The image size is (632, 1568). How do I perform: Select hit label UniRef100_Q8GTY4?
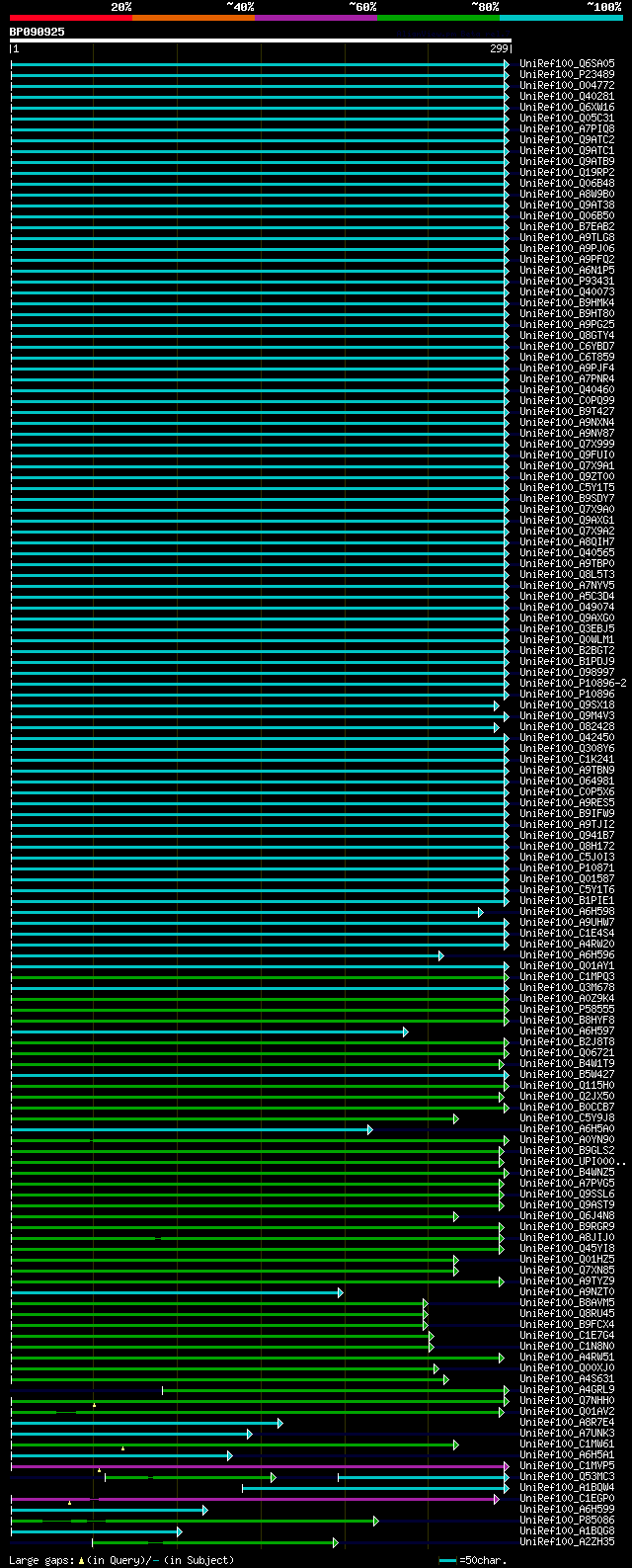567,335
